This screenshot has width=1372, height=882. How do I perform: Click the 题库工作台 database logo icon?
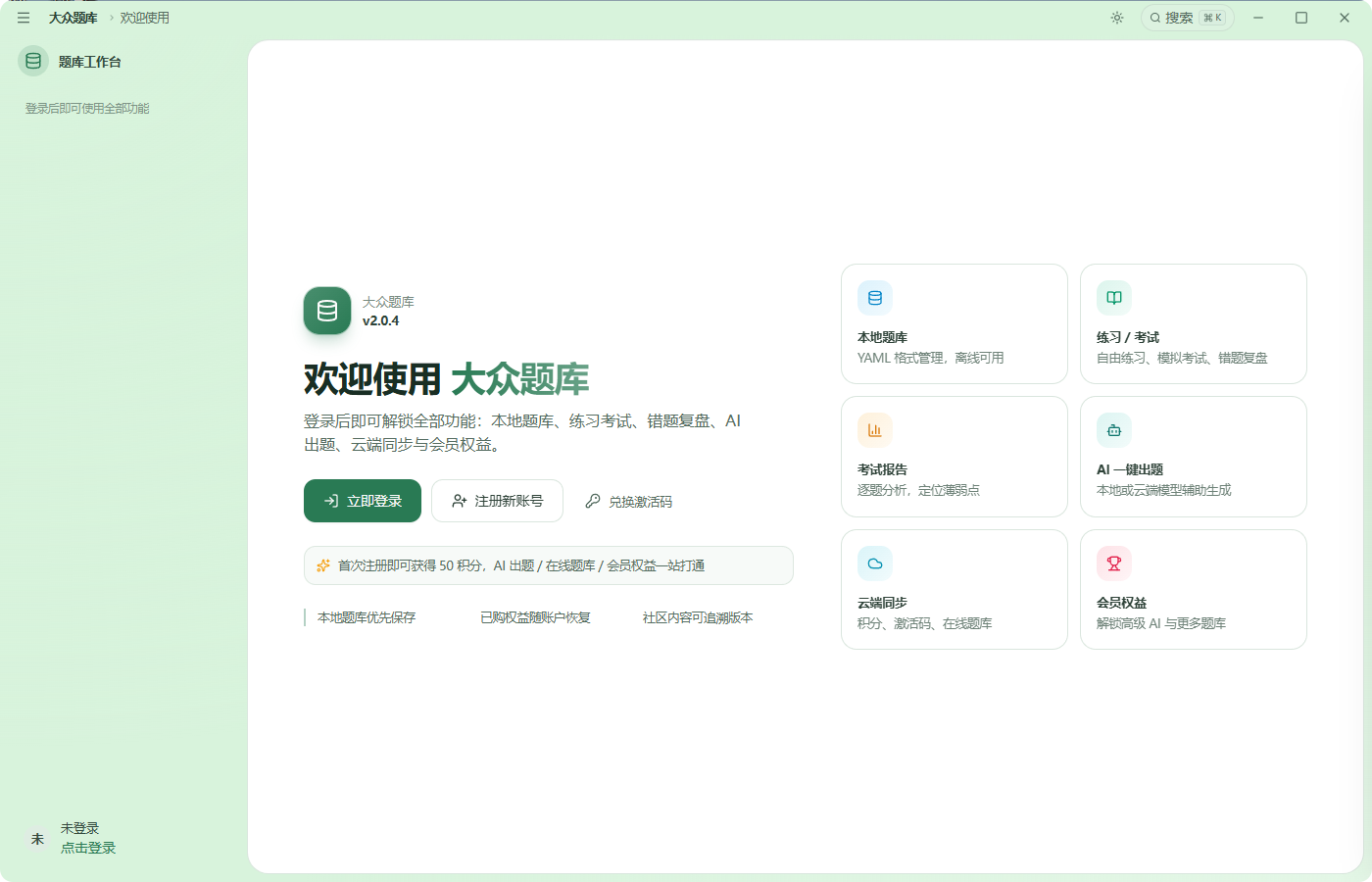(33, 61)
